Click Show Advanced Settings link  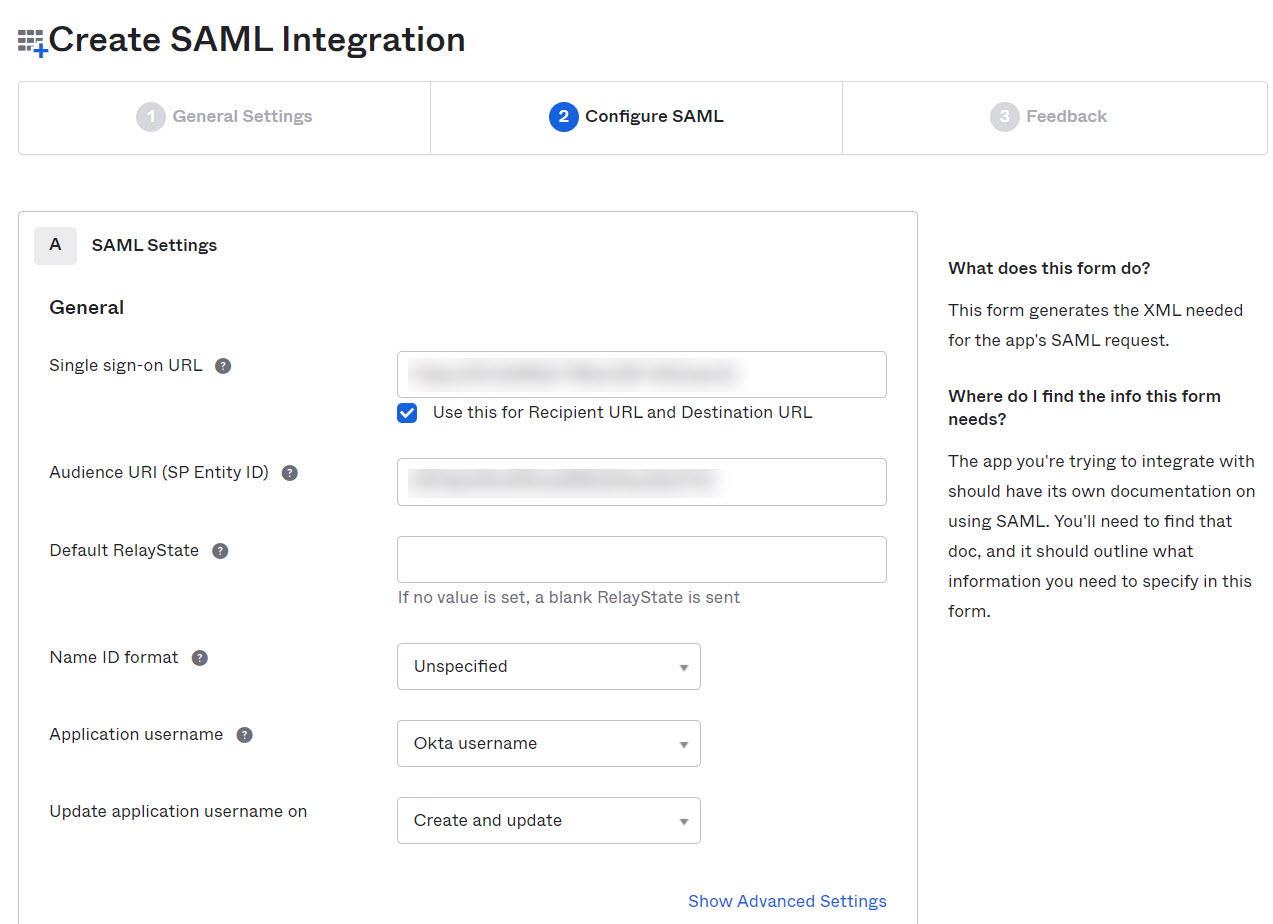coord(787,901)
